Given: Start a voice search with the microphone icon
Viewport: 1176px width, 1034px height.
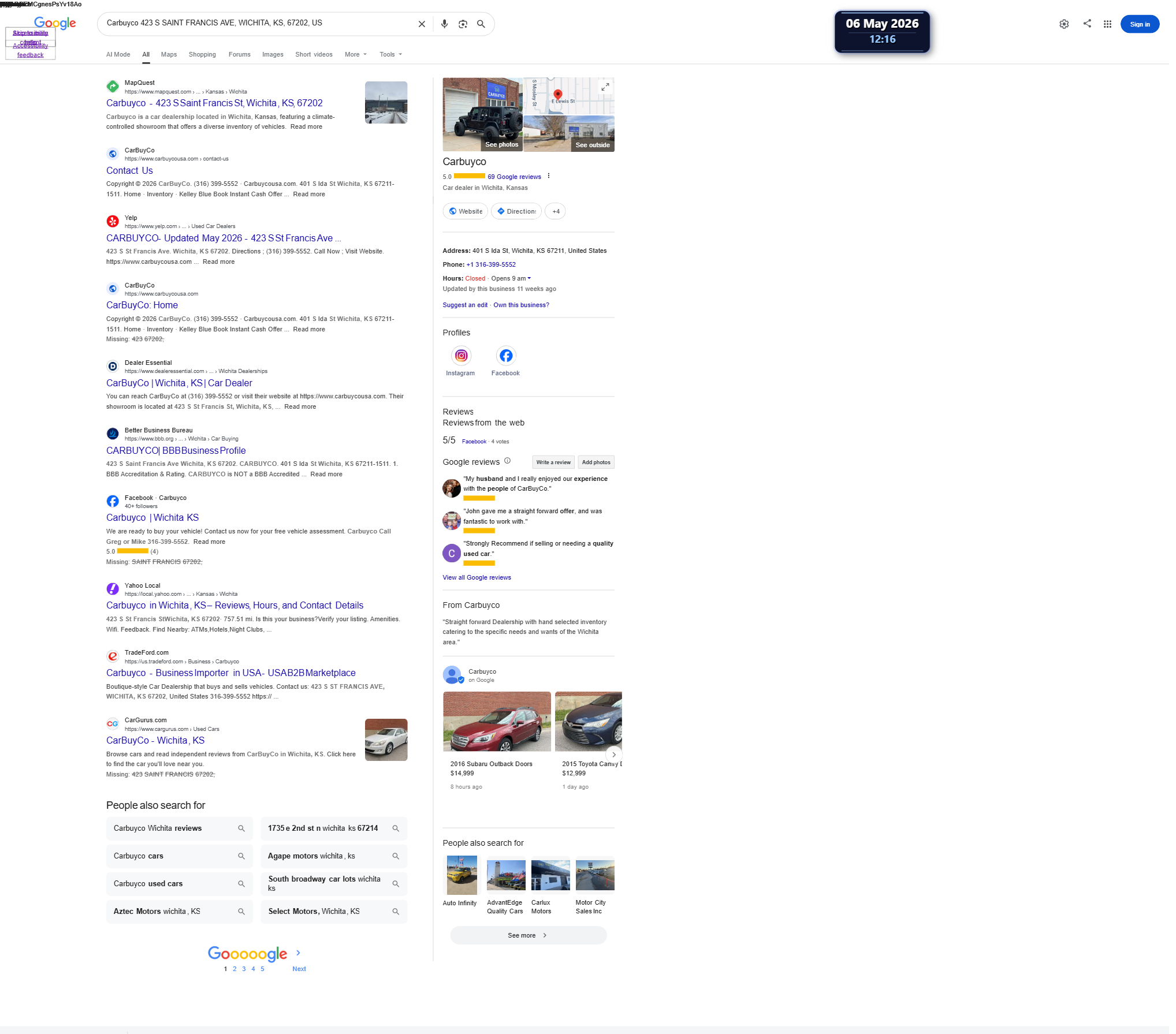Looking at the screenshot, I should click(444, 24).
